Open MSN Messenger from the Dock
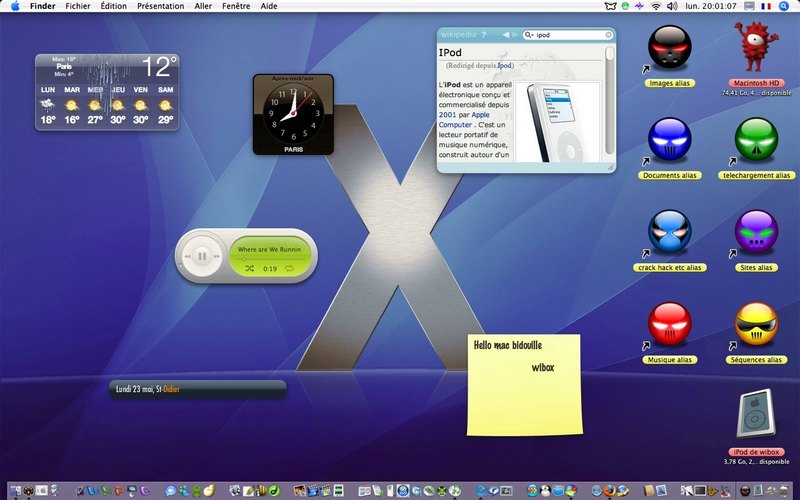 (184, 491)
